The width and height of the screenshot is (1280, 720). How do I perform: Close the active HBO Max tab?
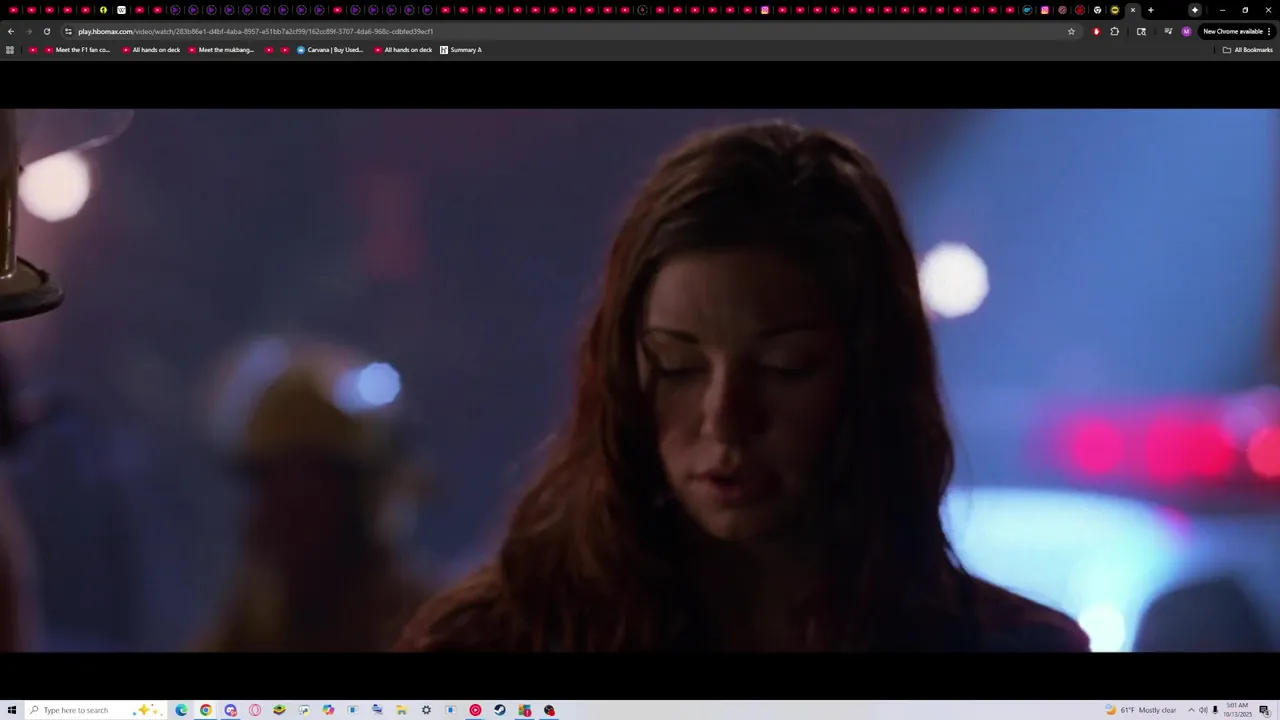coord(1132,10)
